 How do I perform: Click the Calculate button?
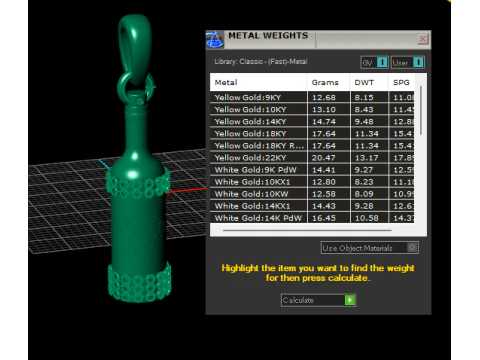point(318,300)
